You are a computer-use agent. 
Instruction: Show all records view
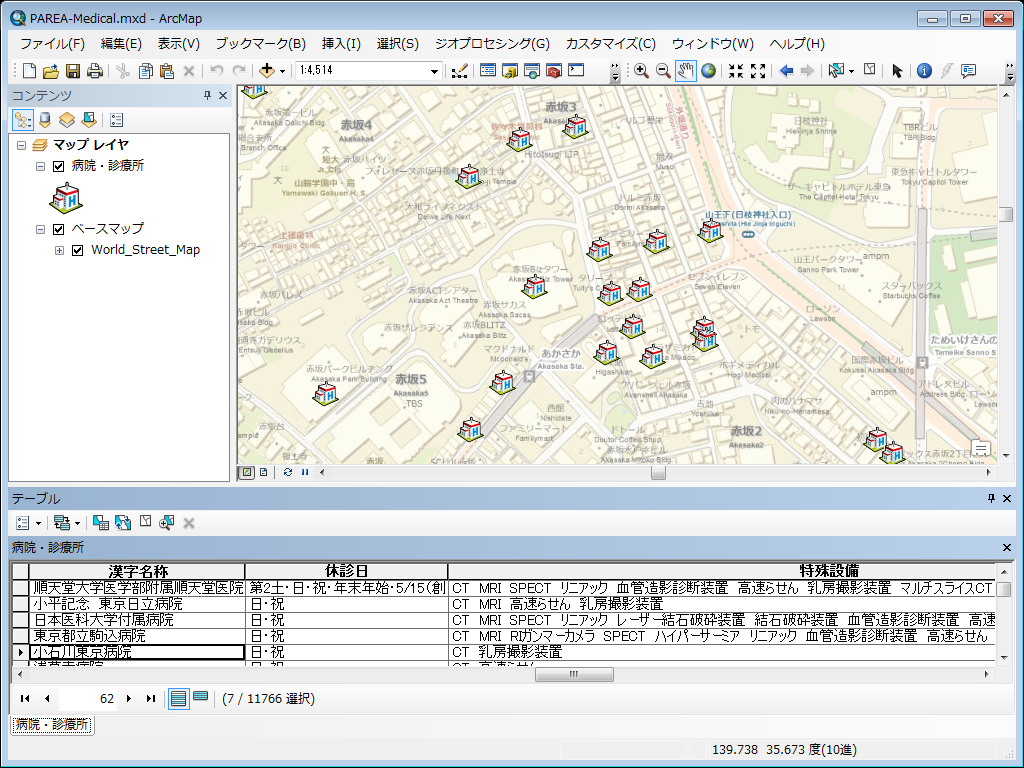pos(178,699)
